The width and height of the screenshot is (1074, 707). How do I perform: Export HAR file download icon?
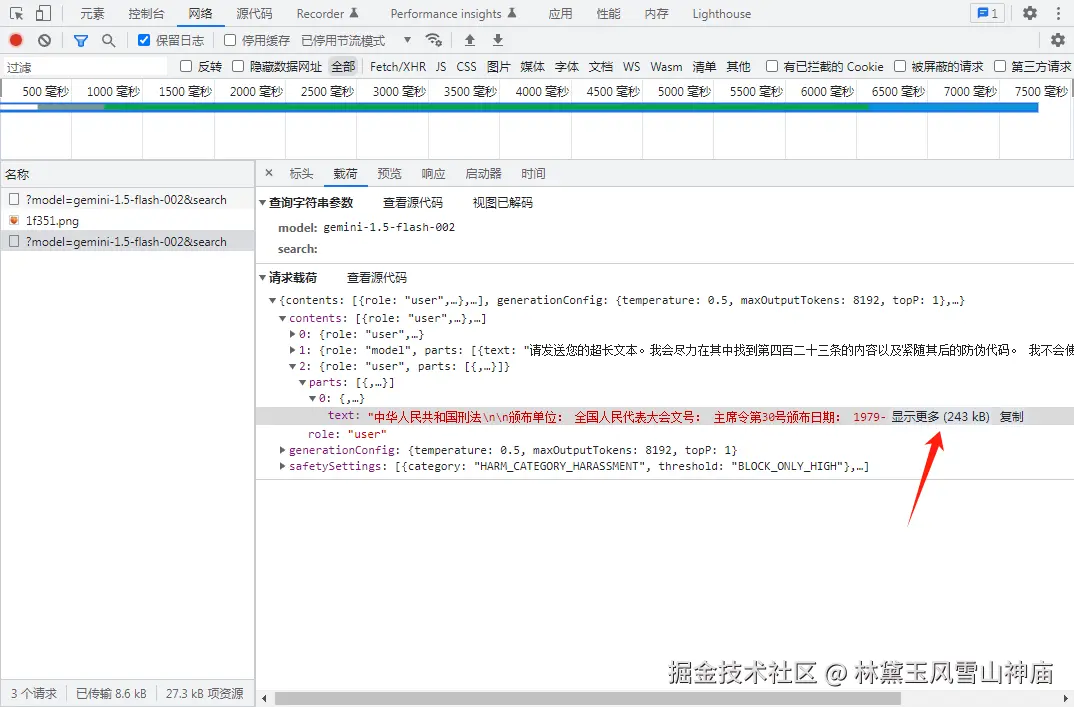point(498,40)
